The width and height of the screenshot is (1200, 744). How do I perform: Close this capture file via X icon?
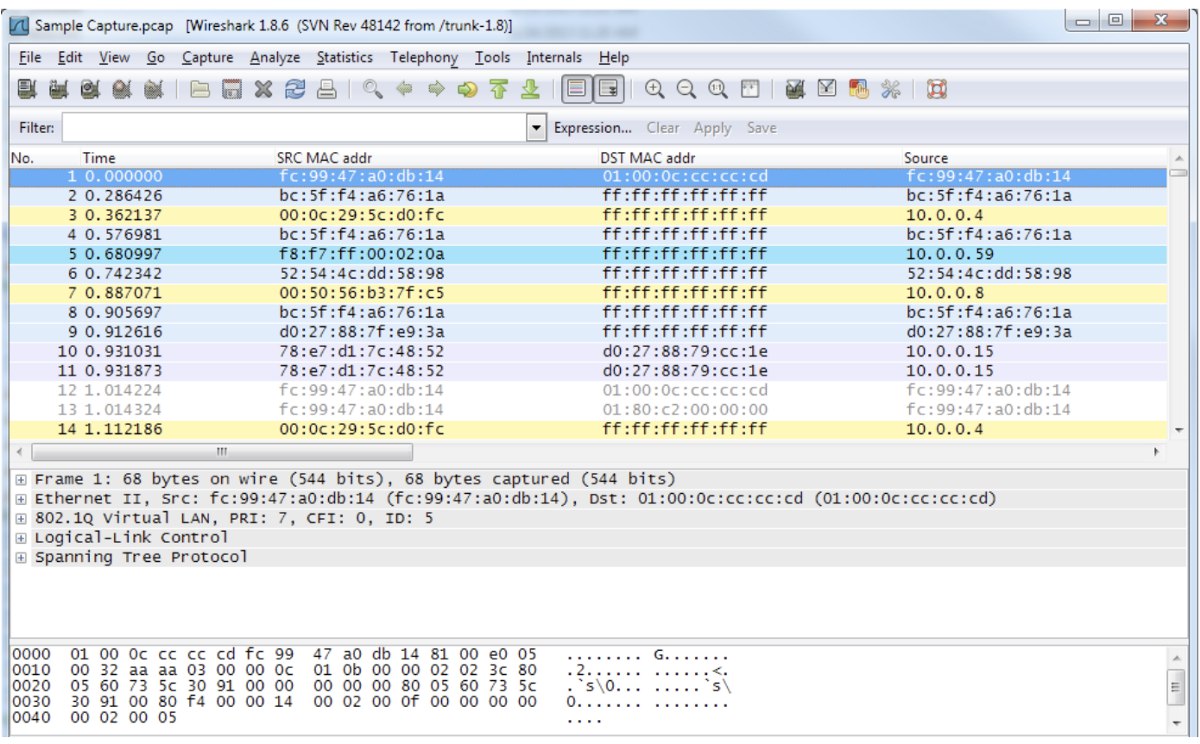tap(264, 90)
